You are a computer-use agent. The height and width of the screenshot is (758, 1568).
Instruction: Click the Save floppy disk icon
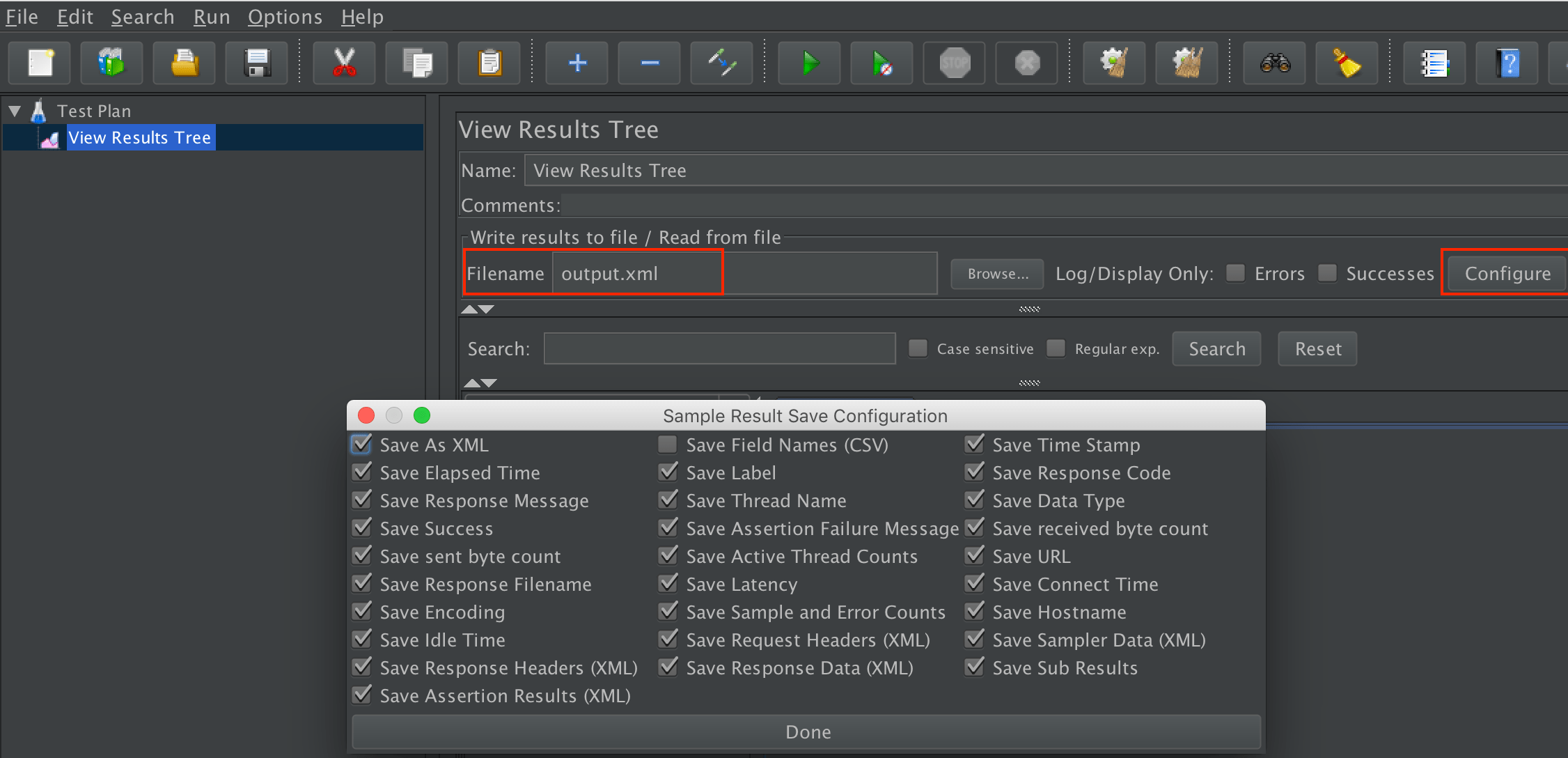tap(257, 63)
